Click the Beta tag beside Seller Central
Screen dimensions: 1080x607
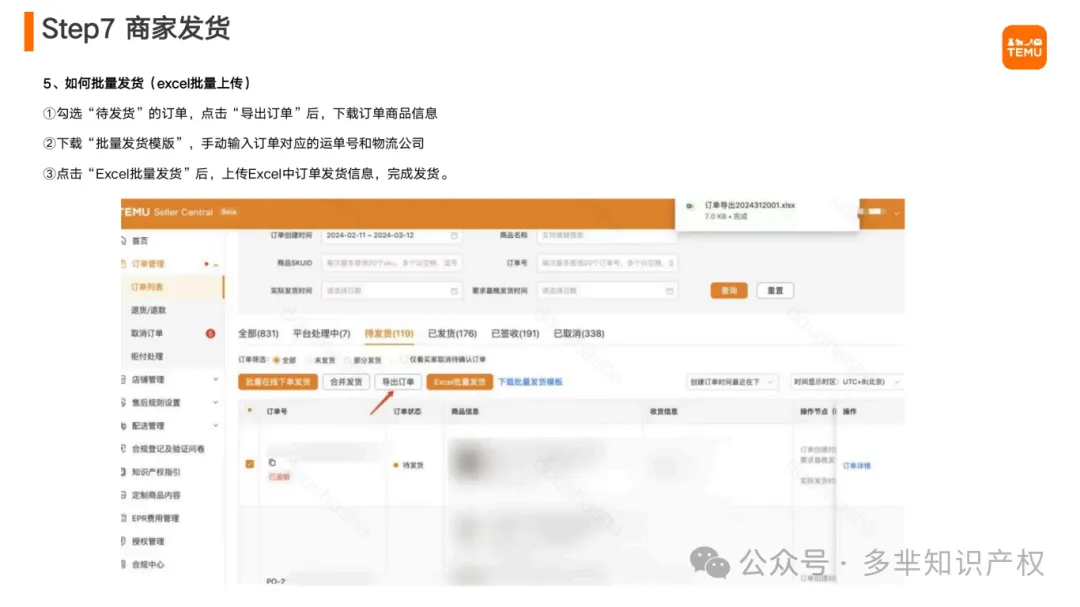(229, 212)
